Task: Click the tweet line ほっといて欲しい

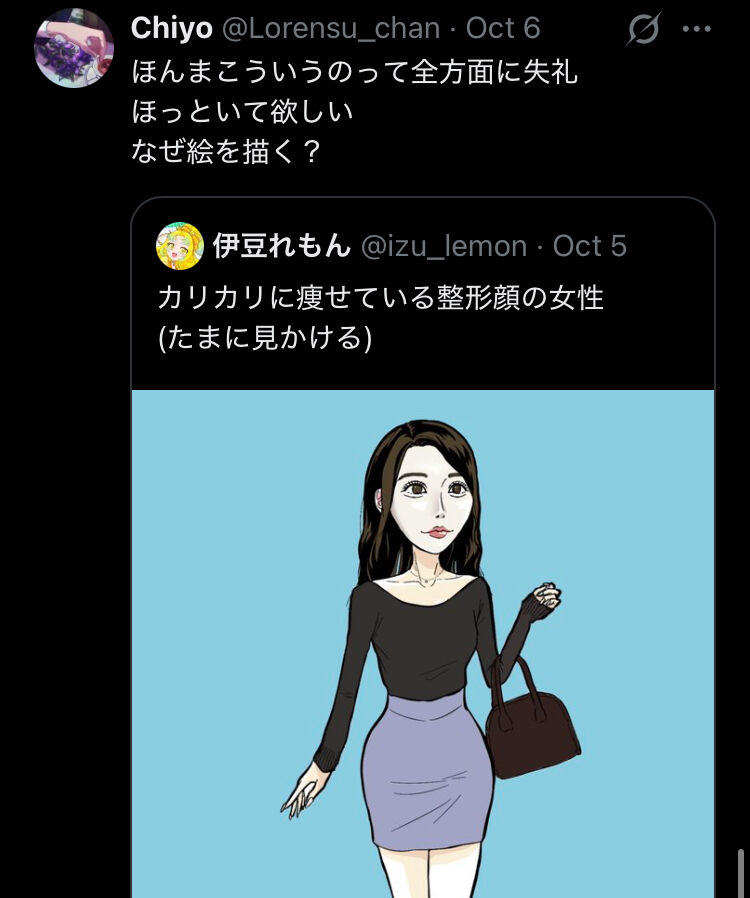Action: tap(242, 112)
